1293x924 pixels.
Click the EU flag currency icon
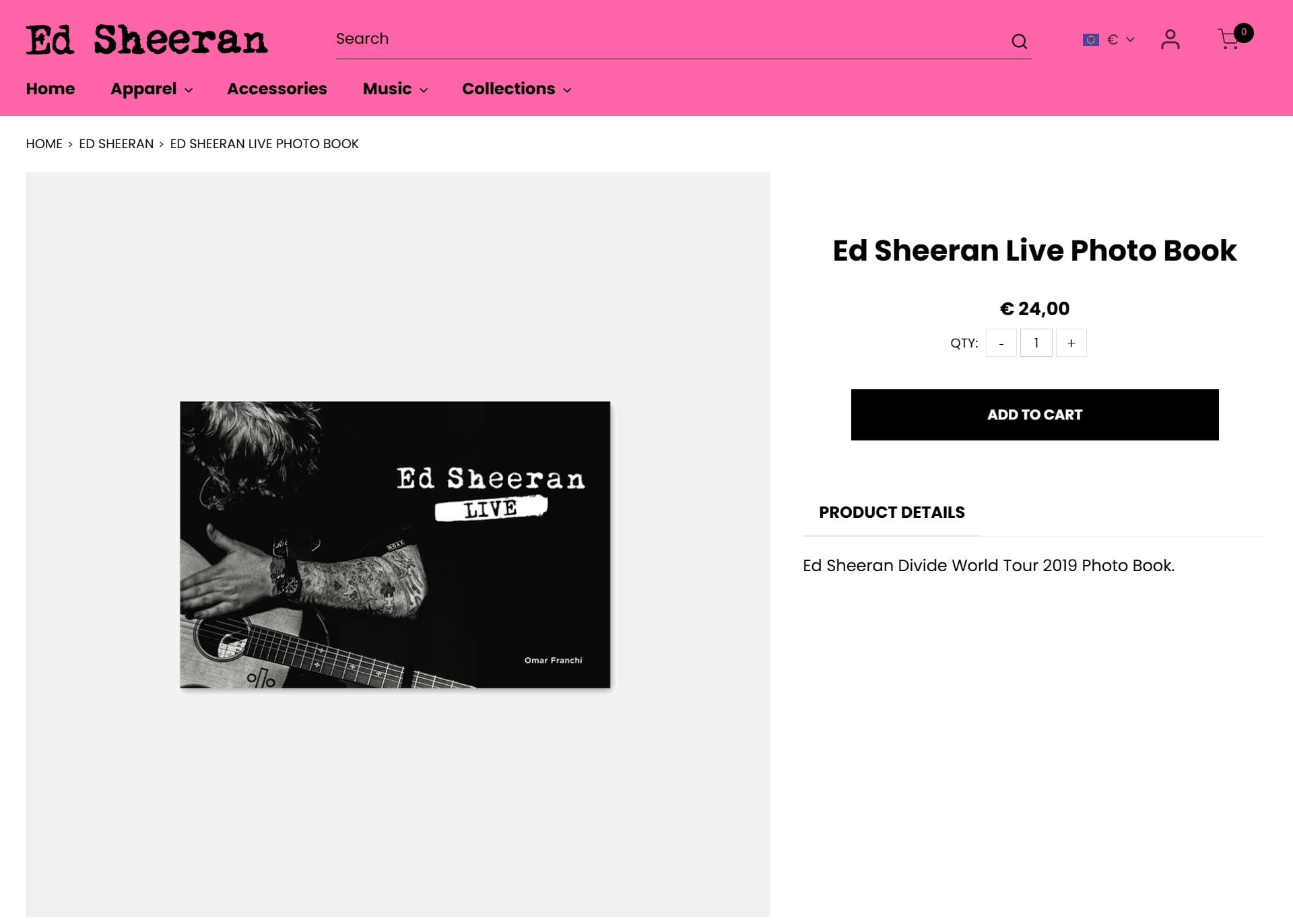[1091, 40]
